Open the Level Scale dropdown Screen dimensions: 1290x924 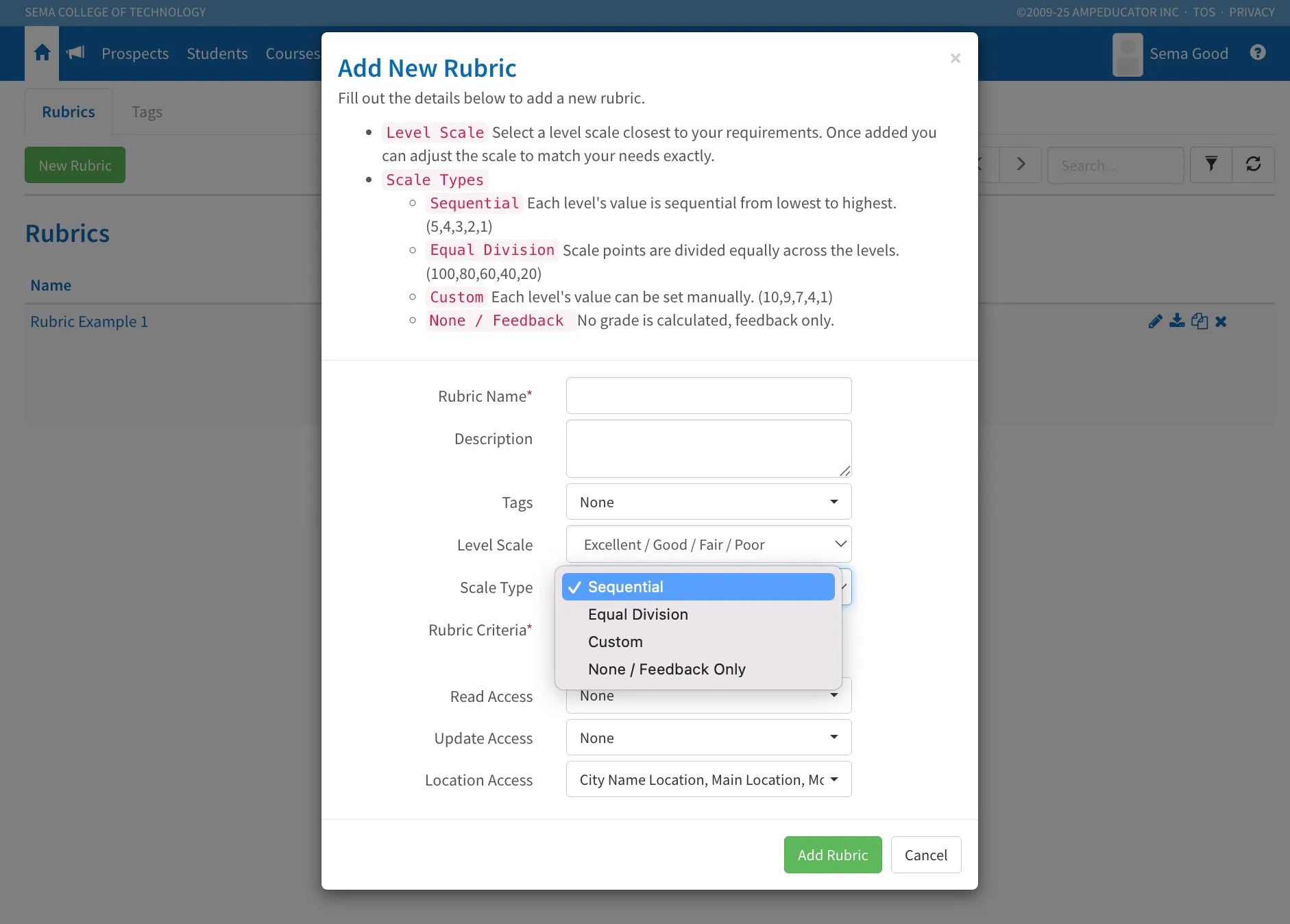point(709,544)
